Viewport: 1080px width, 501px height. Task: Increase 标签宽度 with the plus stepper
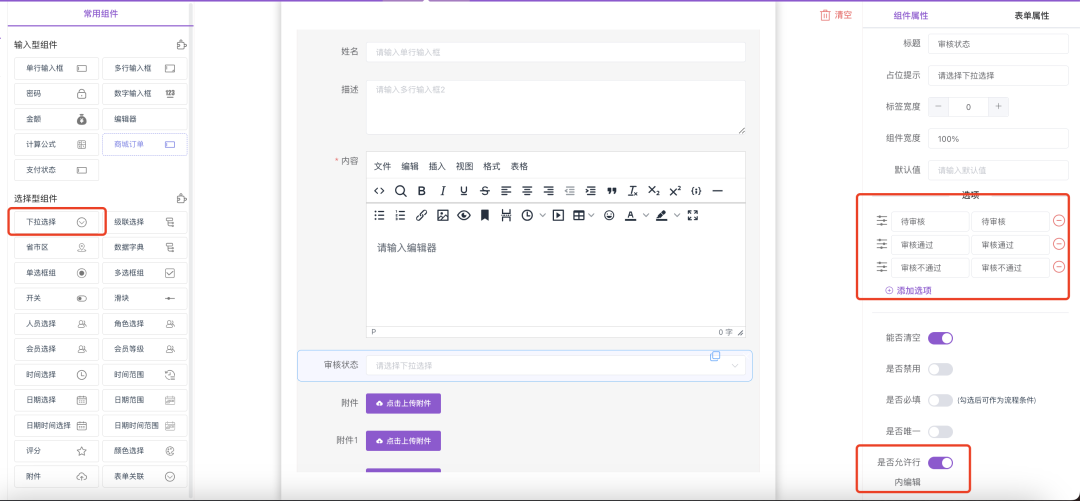998,107
